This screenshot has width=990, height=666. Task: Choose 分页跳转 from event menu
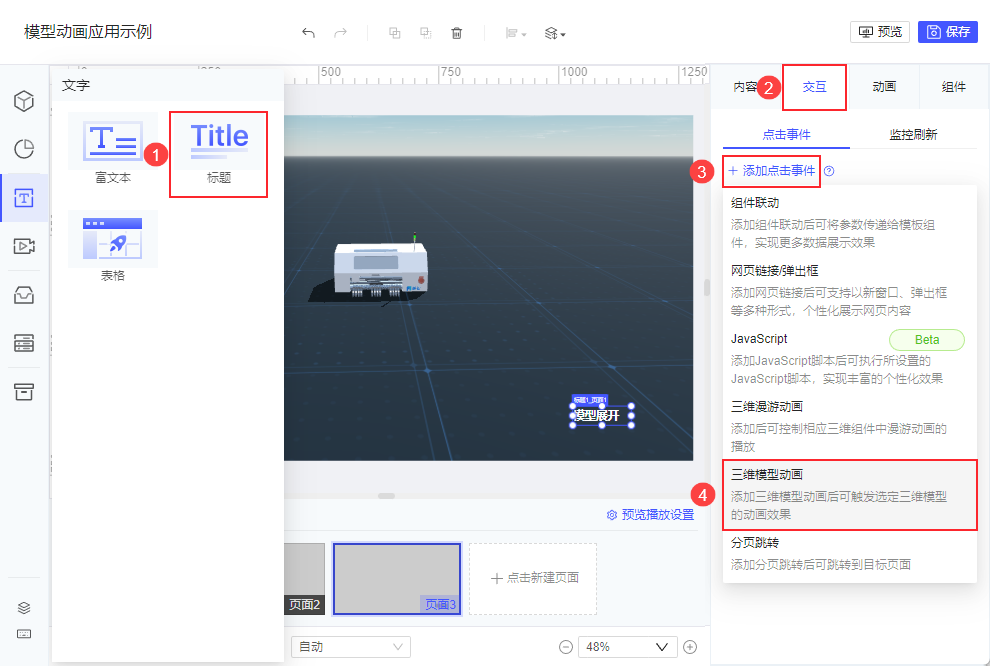pyautogui.click(x=850, y=553)
